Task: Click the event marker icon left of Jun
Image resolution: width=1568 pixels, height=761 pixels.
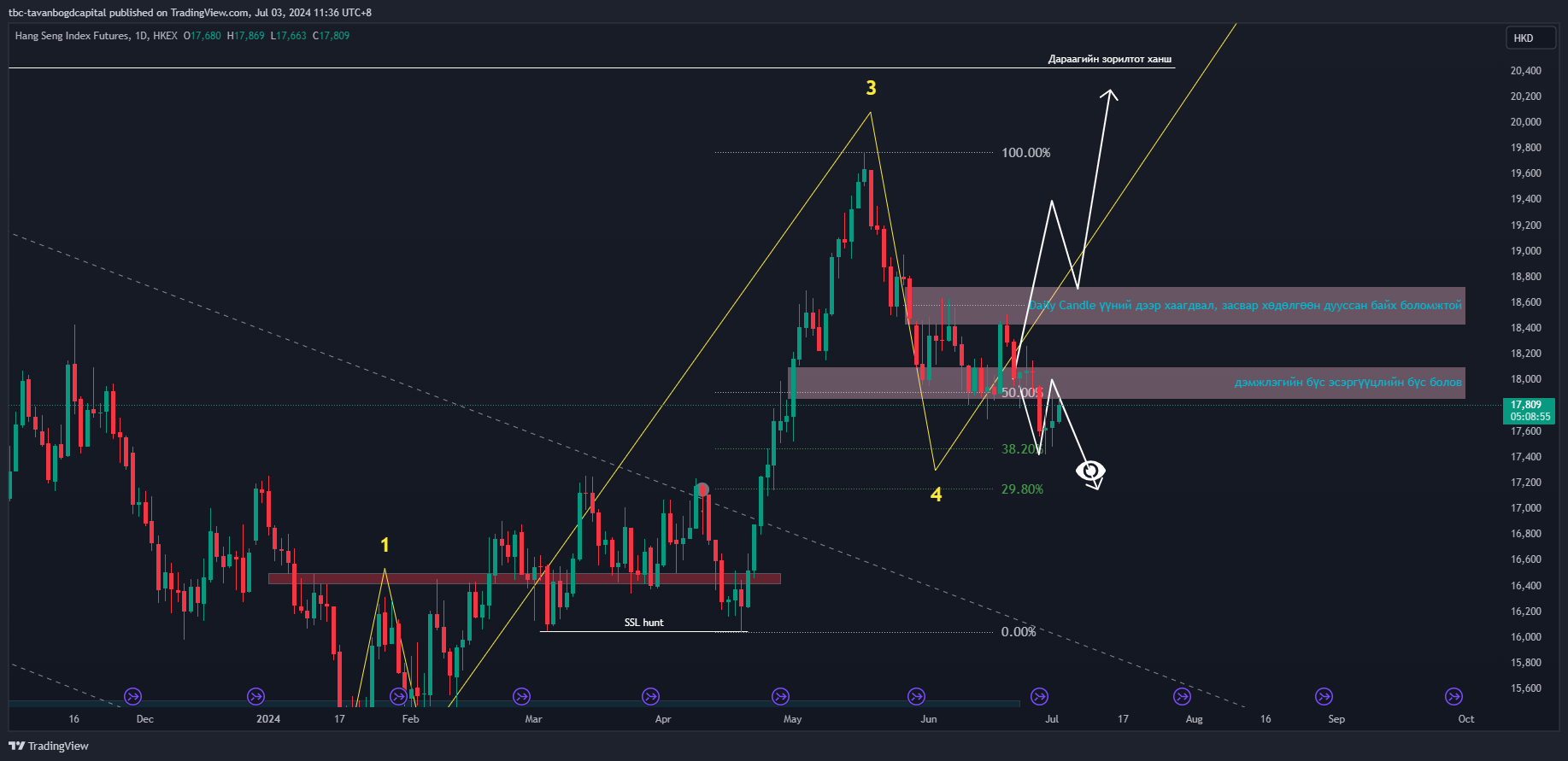Action: 916,696
